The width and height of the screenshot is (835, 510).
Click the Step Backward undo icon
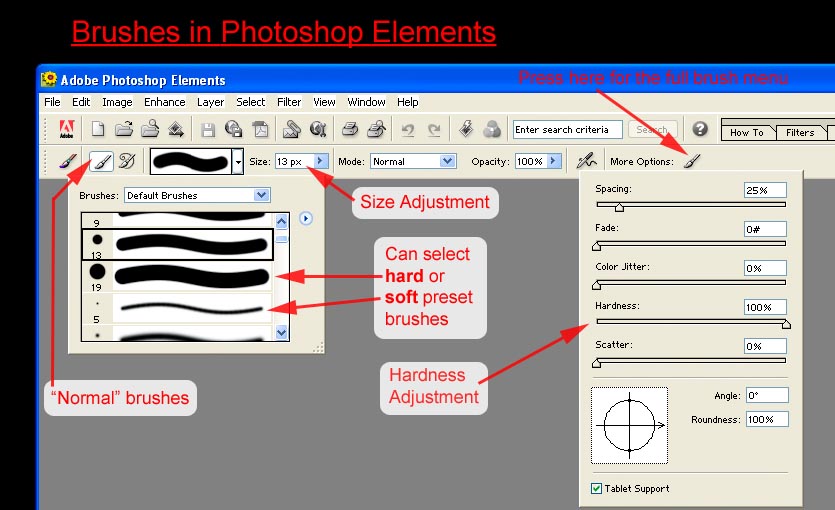click(x=408, y=130)
